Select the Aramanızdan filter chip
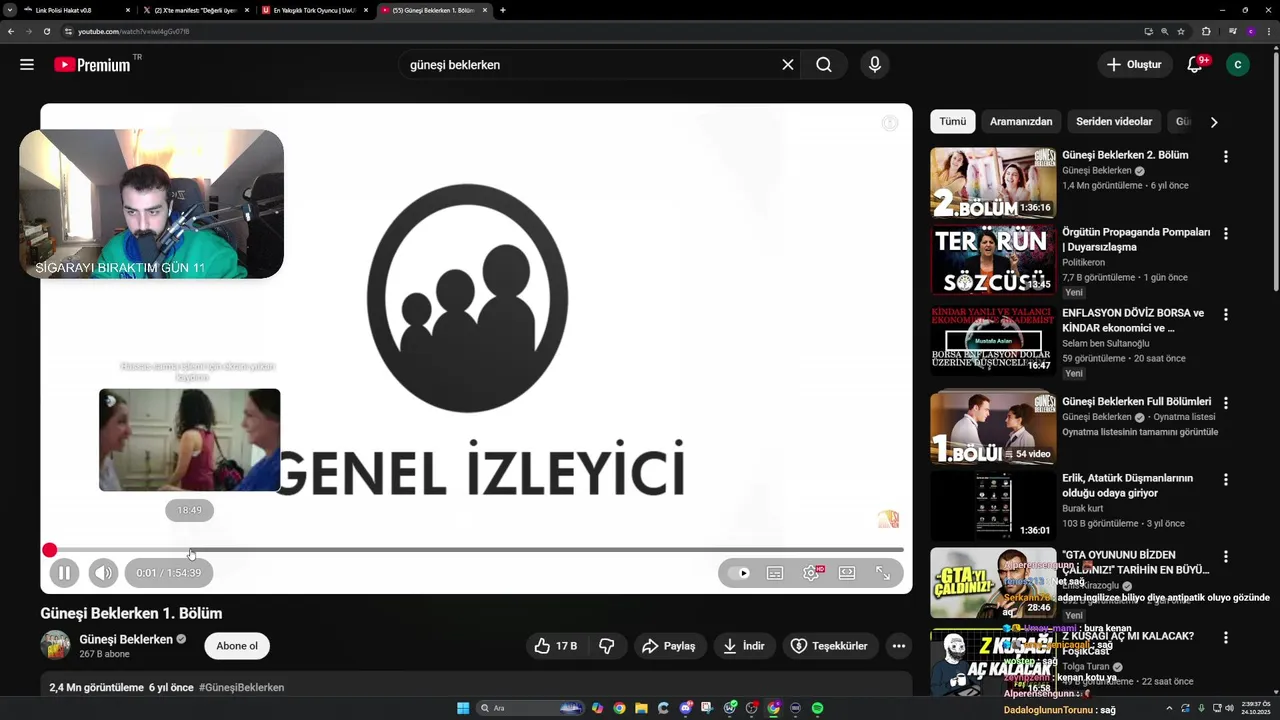This screenshot has width=1280, height=720. (x=1021, y=122)
